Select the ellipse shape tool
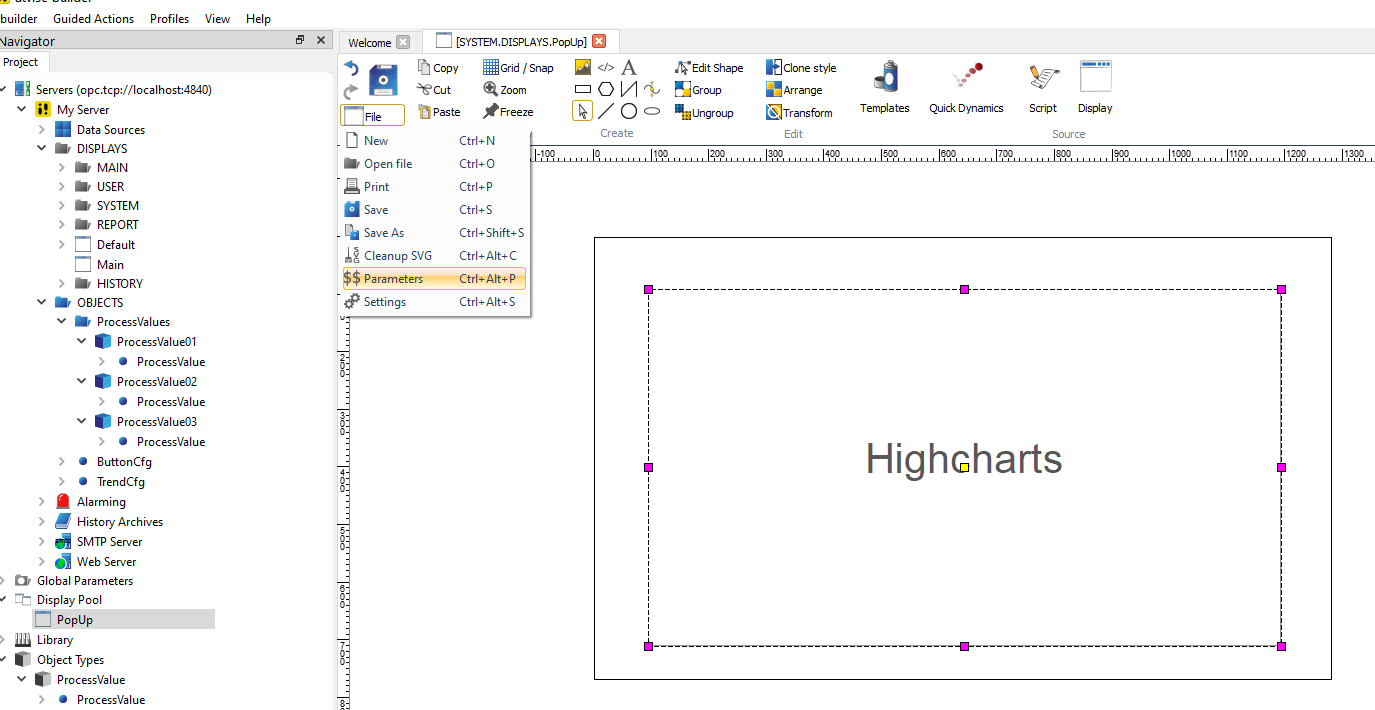Image resolution: width=1375 pixels, height=710 pixels. (x=652, y=111)
